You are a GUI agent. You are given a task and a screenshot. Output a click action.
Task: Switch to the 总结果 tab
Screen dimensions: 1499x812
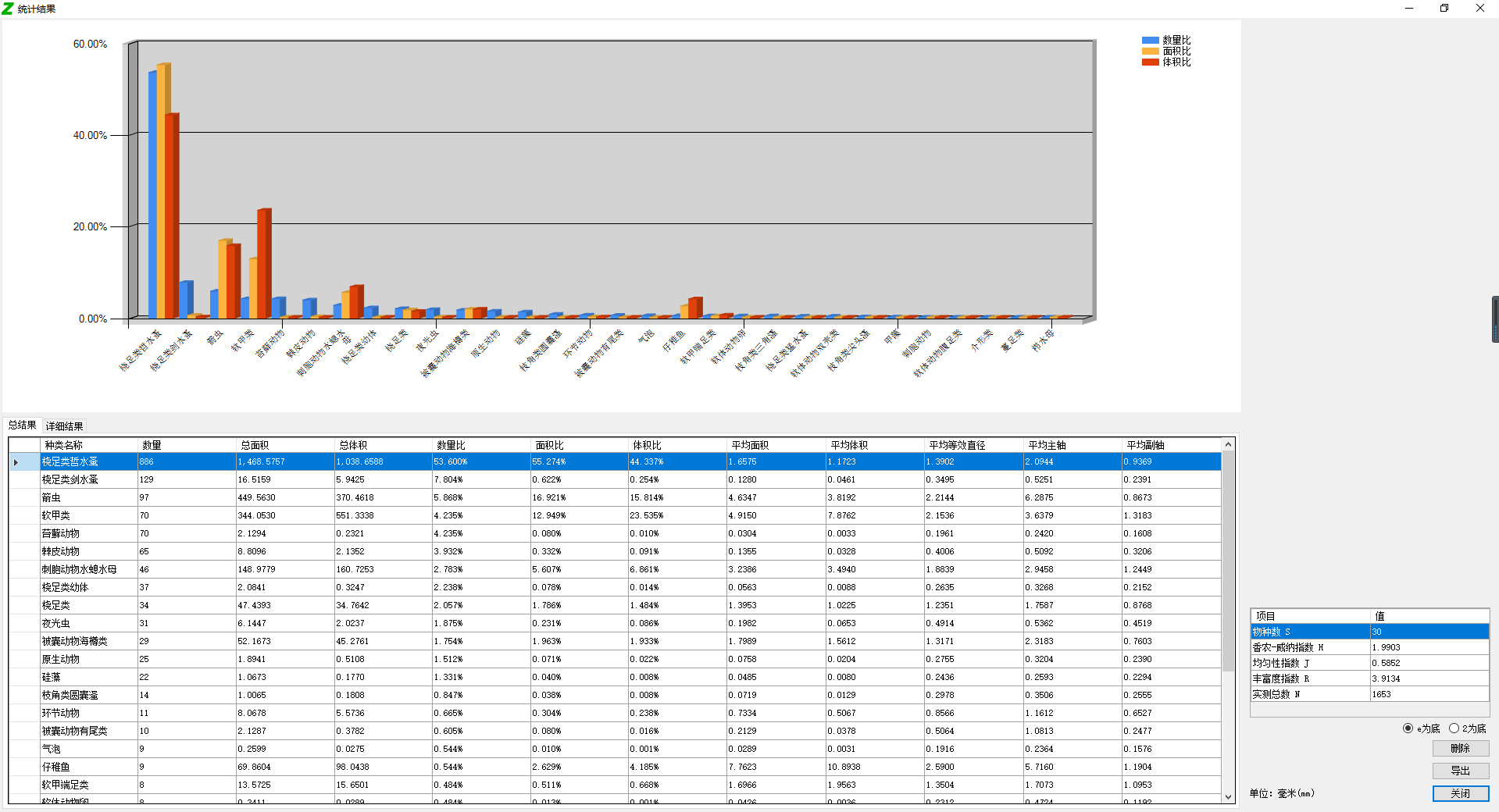[22, 426]
